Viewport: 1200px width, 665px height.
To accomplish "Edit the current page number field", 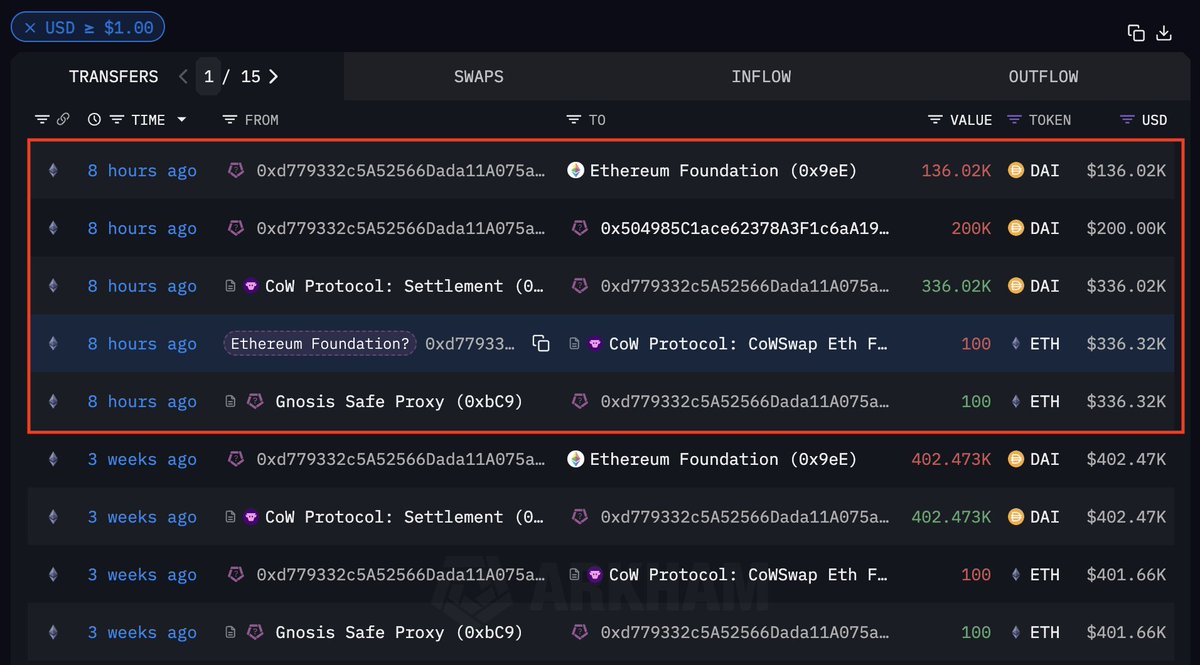I will [x=208, y=77].
